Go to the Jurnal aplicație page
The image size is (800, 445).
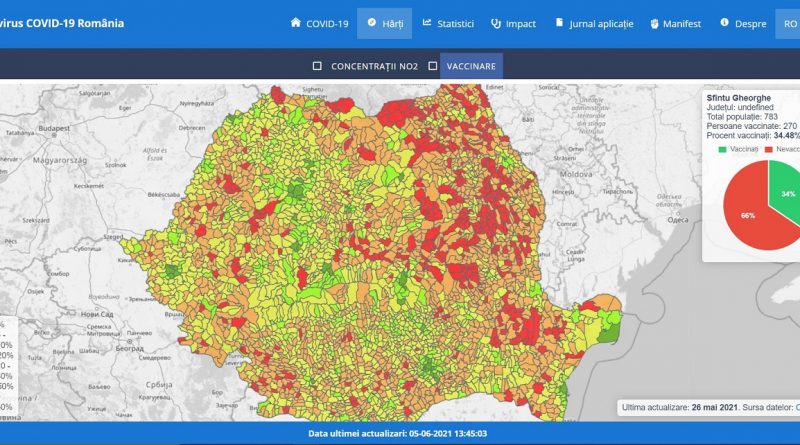(602, 23)
